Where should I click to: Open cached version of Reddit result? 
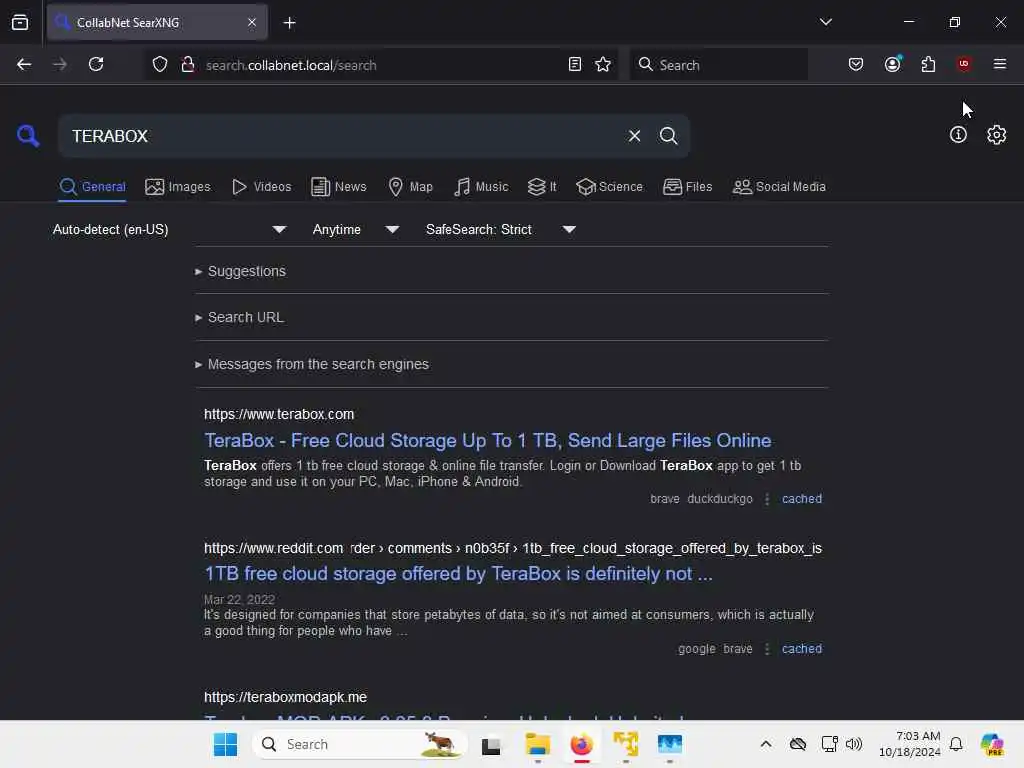(x=801, y=649)
